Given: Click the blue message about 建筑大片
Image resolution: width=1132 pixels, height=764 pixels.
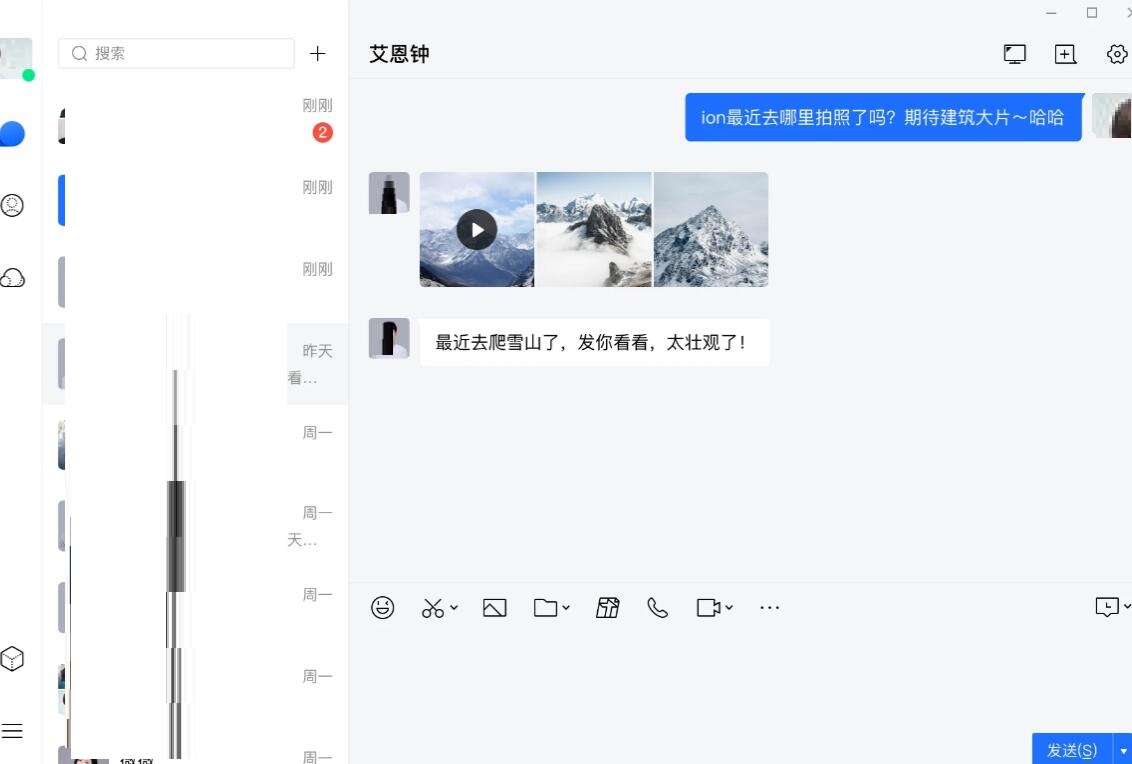Looking at the screenshot, I should click(x=884, y=117).
